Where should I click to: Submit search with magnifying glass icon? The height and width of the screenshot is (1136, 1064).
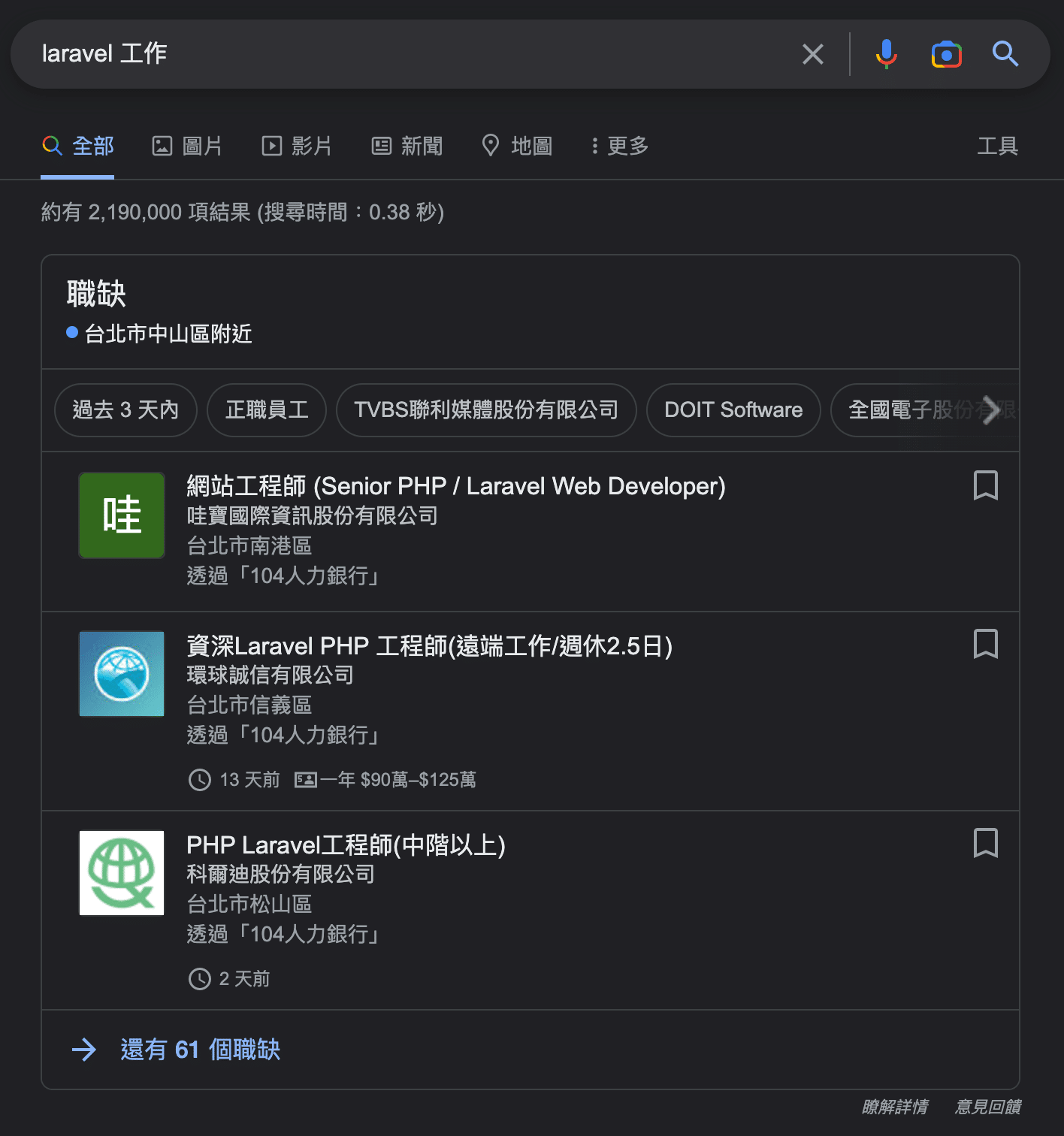(1005, 54)
